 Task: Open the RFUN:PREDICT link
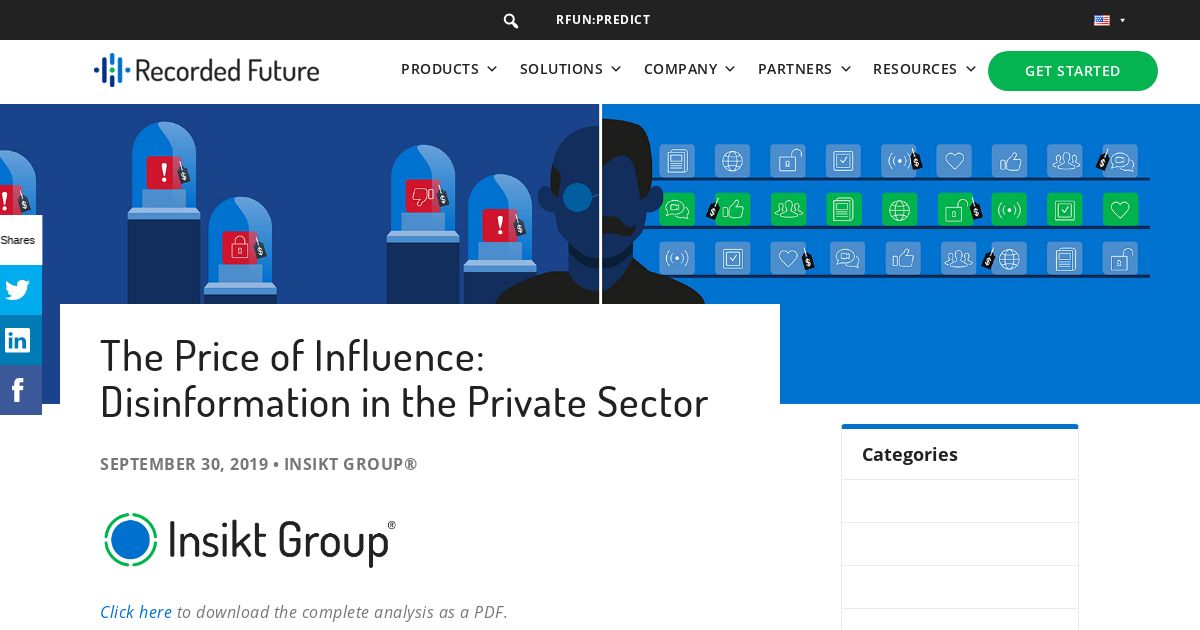(603, 20)
